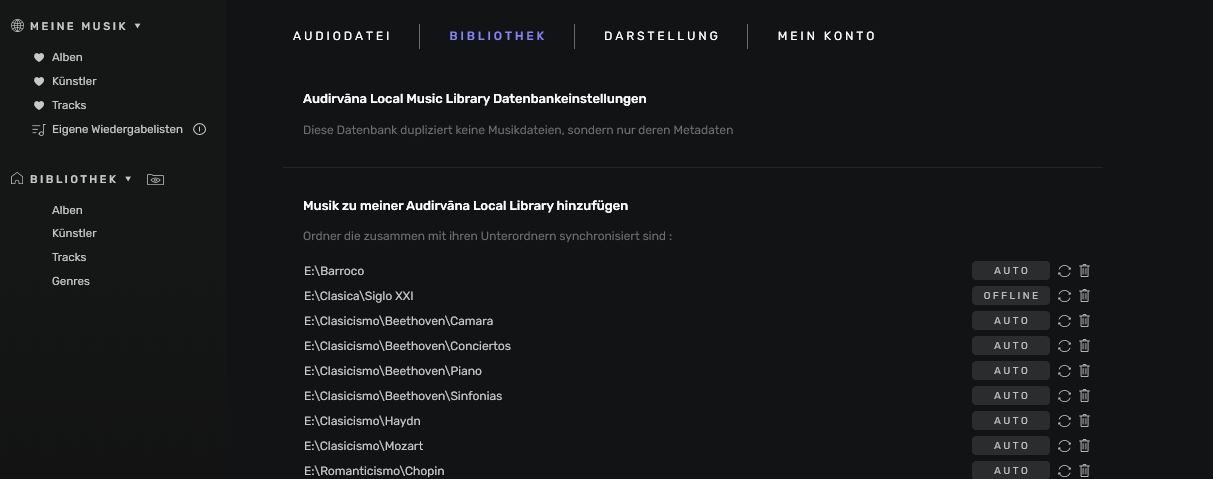
Task: Toggle AUTO mode for E:\Barroco
Action: click(x=1011, y=271)
